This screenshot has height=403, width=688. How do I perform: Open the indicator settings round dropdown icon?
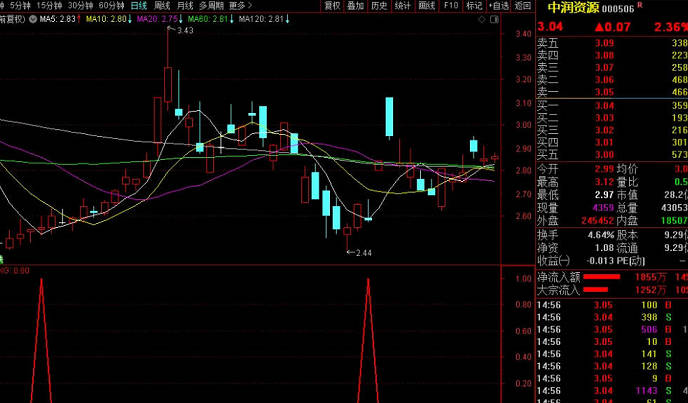(x=33, y=19)
